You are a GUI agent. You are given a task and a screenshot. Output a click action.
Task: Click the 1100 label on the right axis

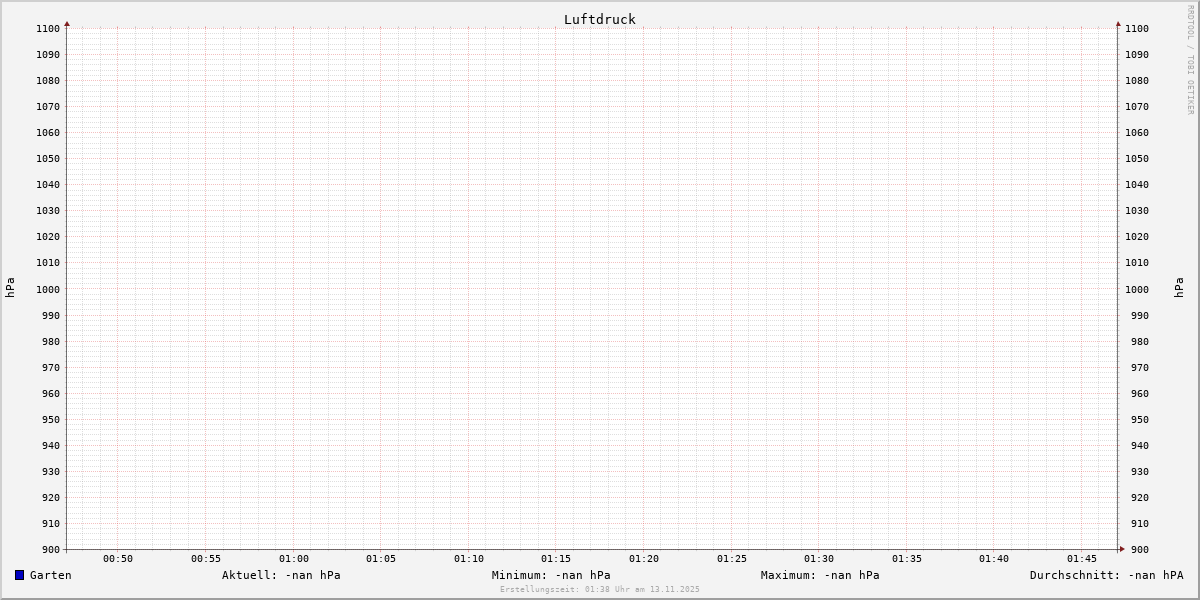(1137, 29)
